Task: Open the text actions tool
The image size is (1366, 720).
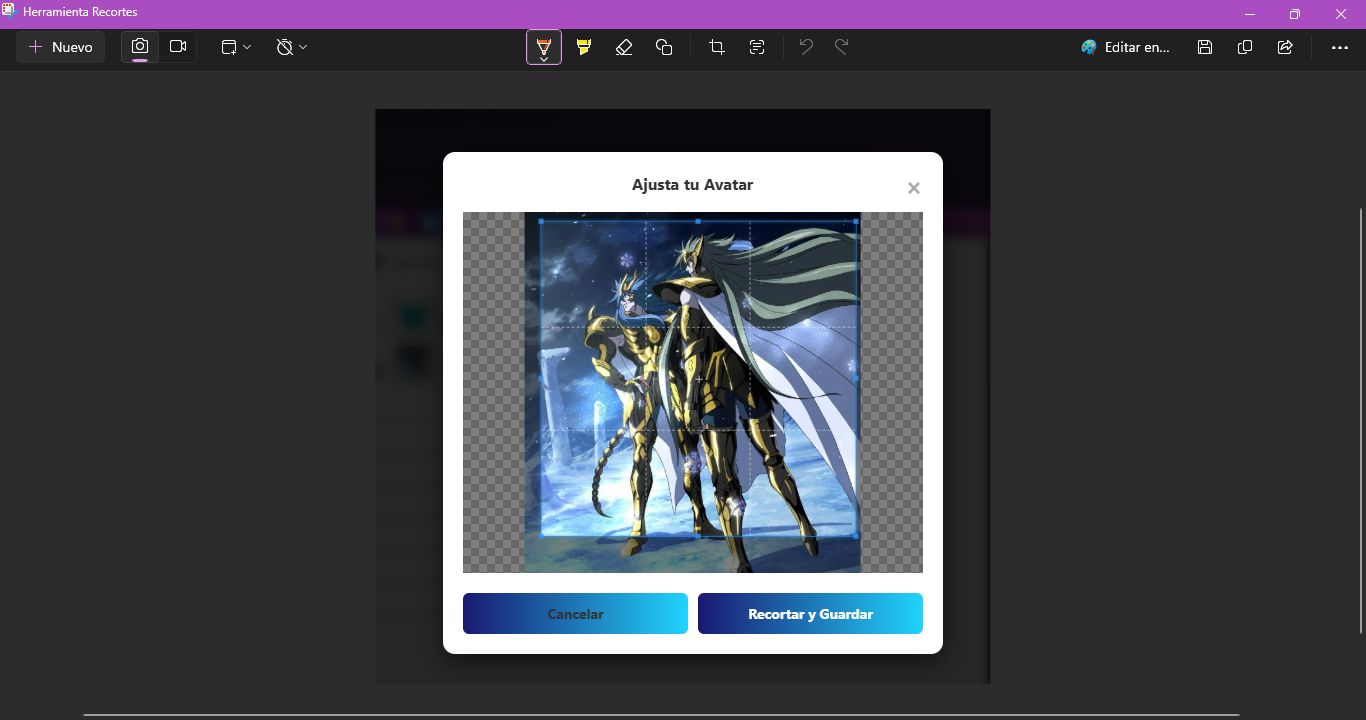Action: click(757, 47)
